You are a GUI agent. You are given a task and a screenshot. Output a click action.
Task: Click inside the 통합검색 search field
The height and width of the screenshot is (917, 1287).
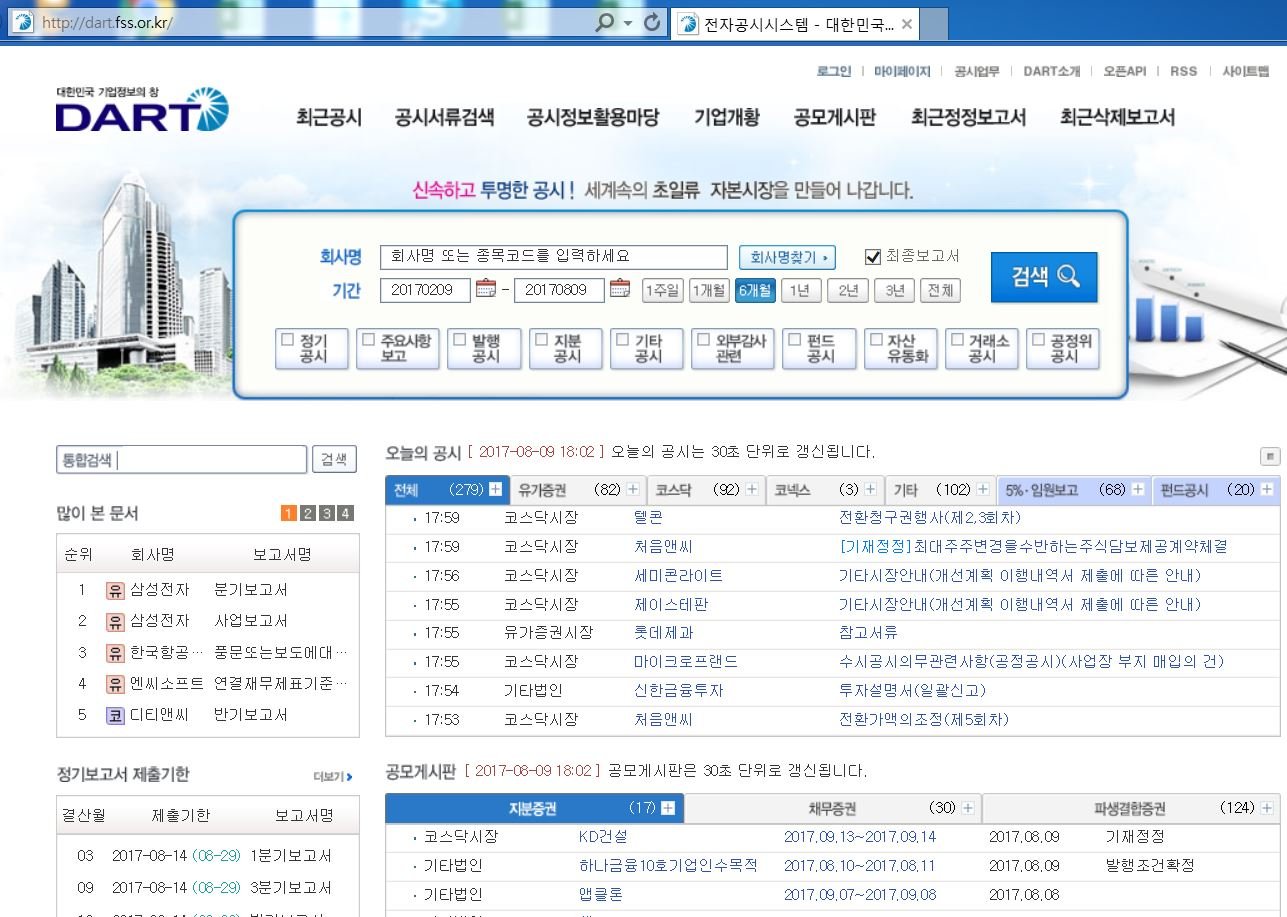pyautogui.click(x=180, y=459)
